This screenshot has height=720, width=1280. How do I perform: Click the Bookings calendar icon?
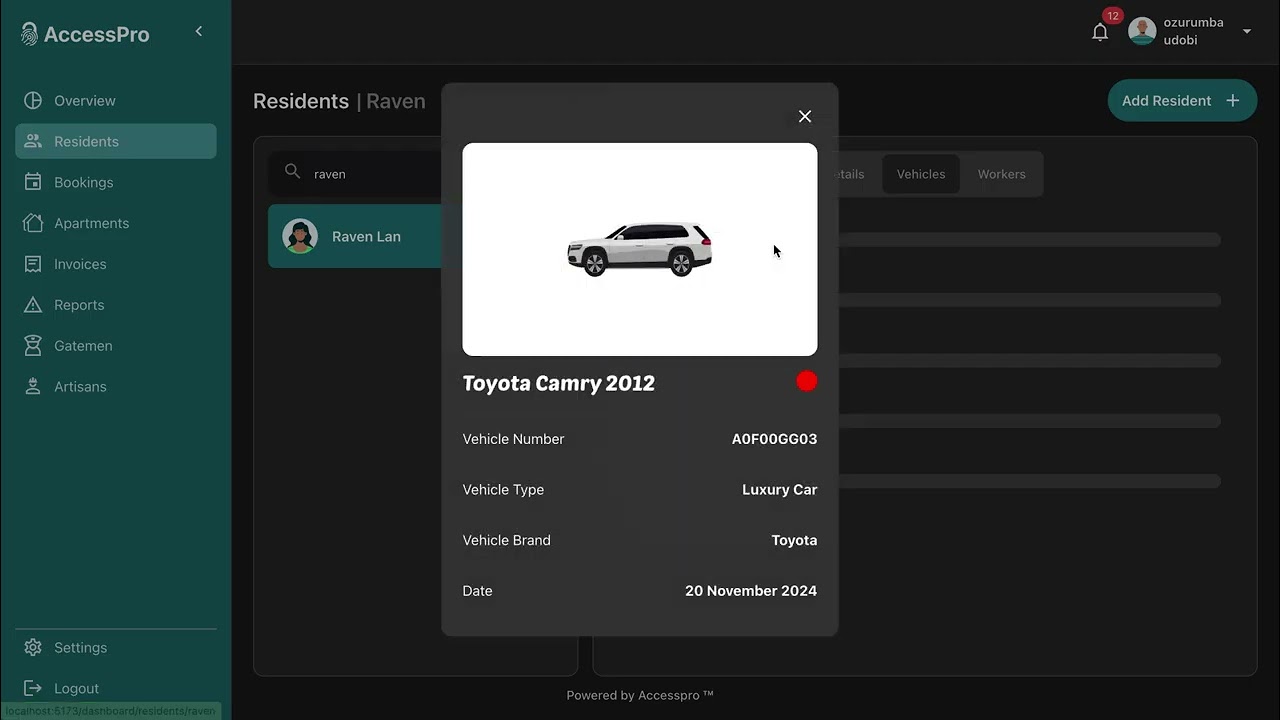pos(33,182)
